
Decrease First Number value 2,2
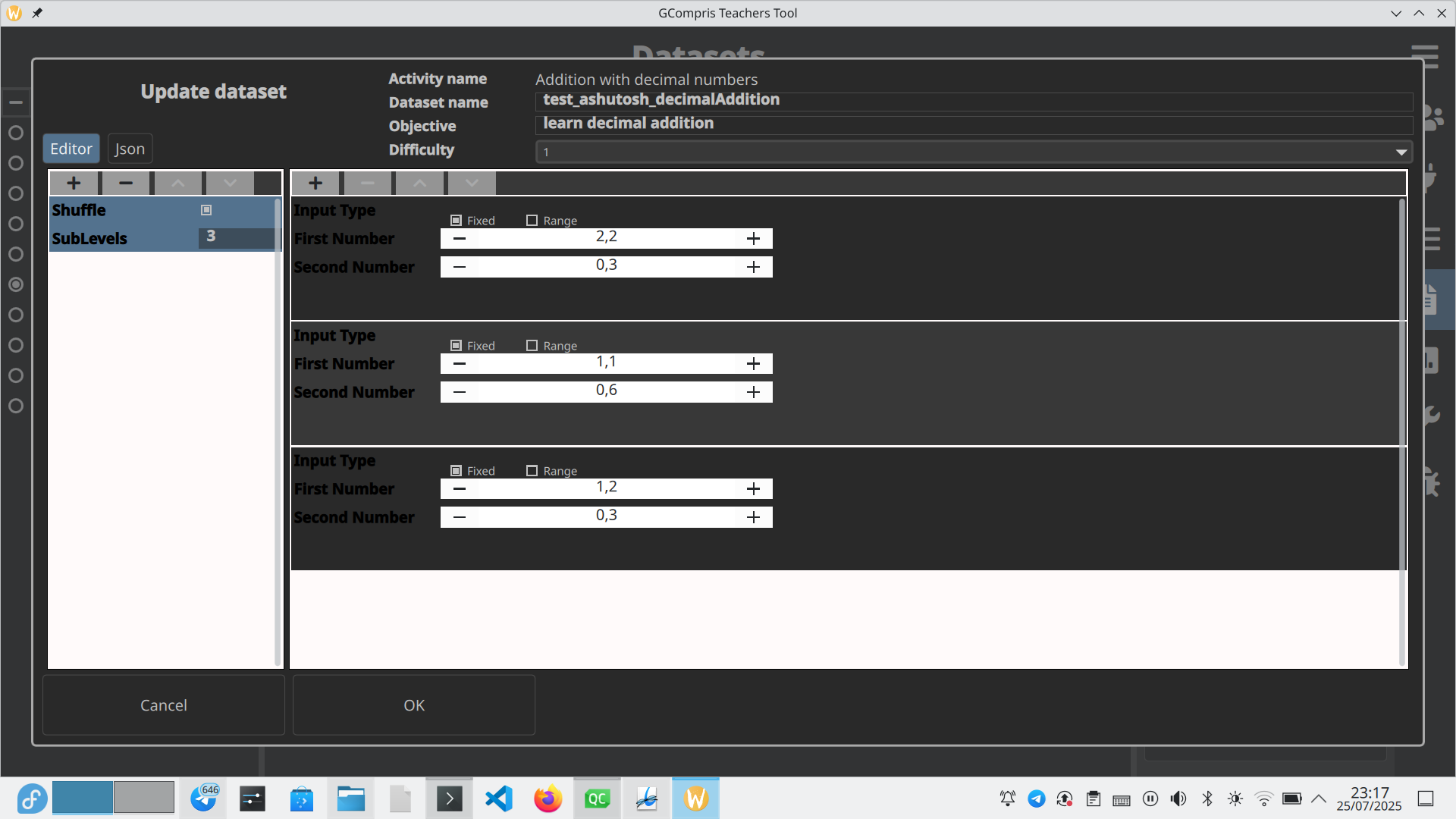click(460, 238)
